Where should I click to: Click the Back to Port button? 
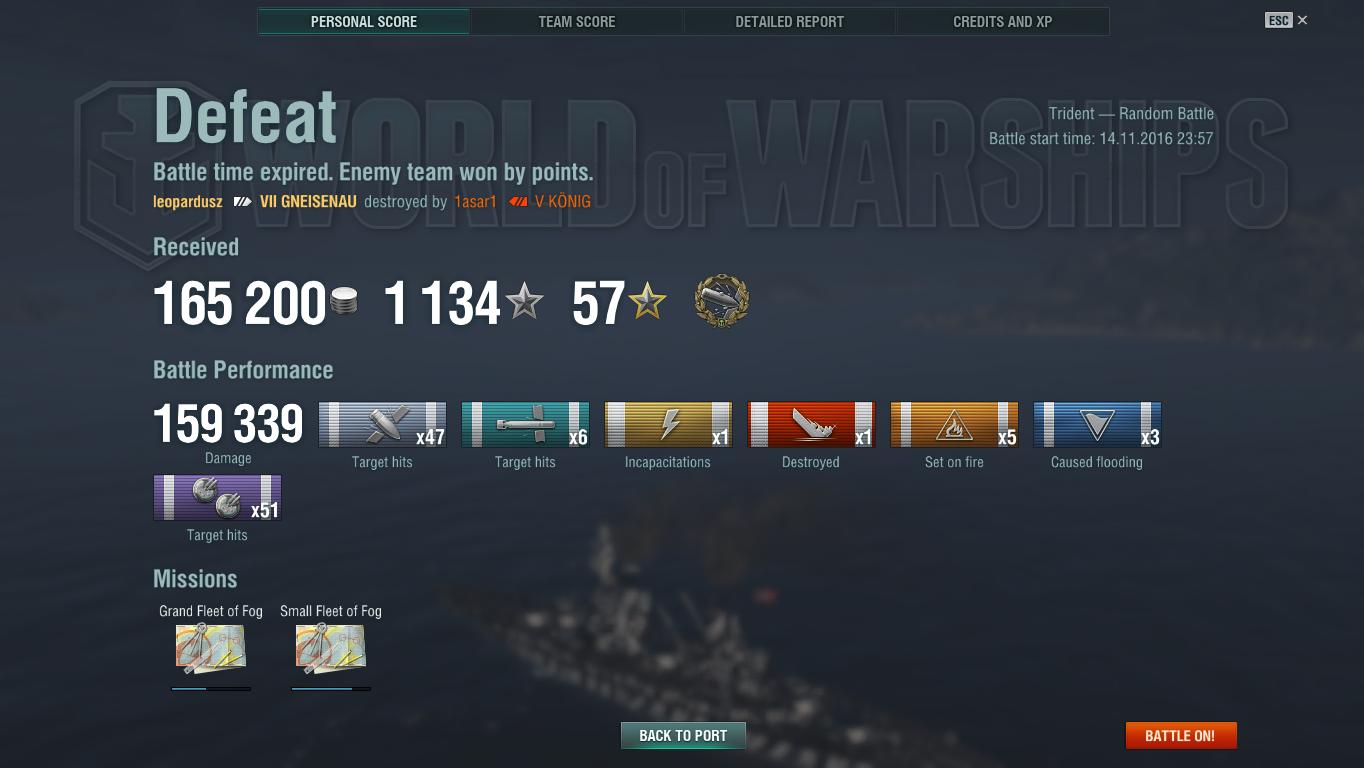pos(683,735)
